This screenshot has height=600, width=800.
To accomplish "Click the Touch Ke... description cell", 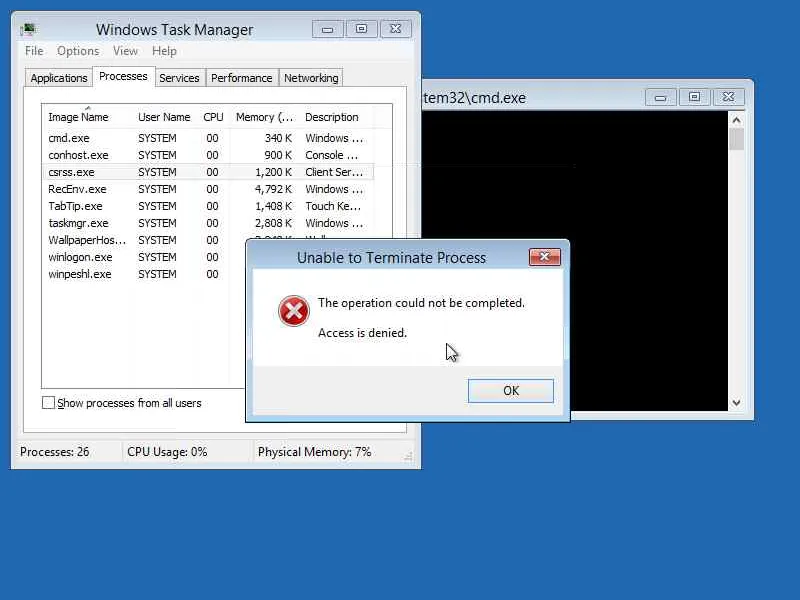I will (333, 206).
